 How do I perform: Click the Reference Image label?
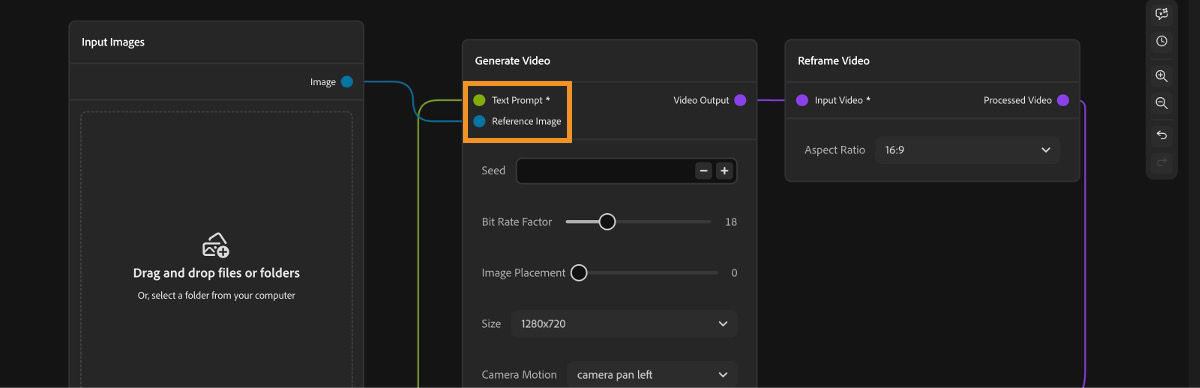(x=527, y=121)
